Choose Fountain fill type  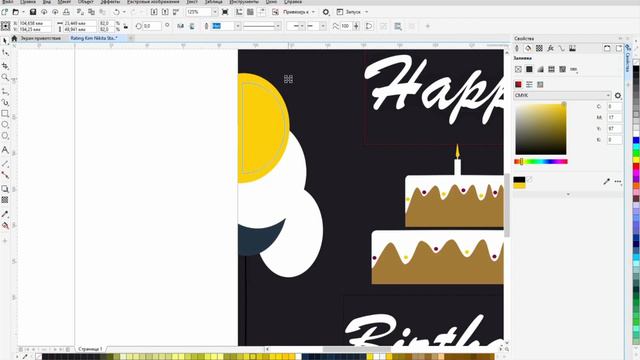coord(540,69)
